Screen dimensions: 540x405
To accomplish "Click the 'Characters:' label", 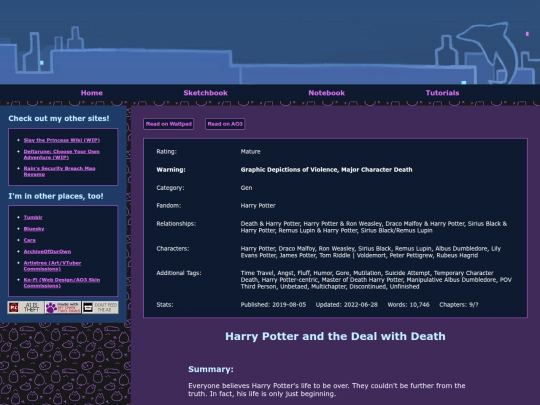I will point(173,248).
